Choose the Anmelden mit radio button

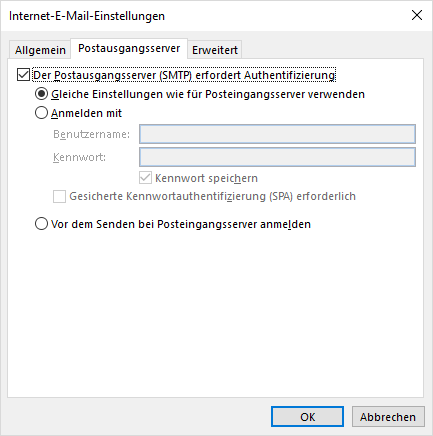[x=41, y=113]
